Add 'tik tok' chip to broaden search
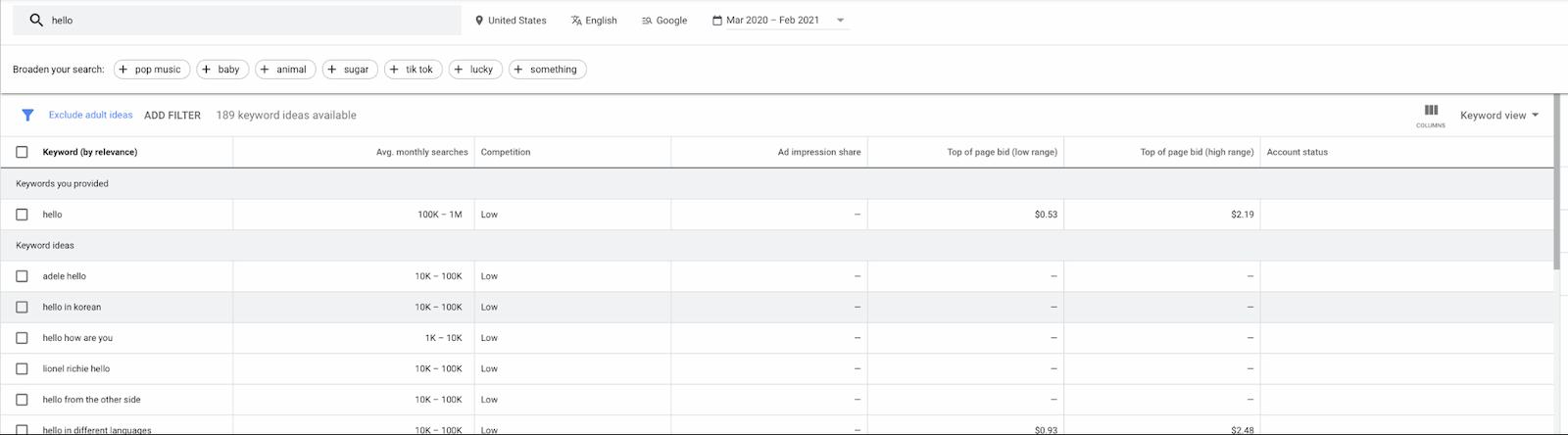This screenshot has width=1568, height=435. (x=414, y=70)
